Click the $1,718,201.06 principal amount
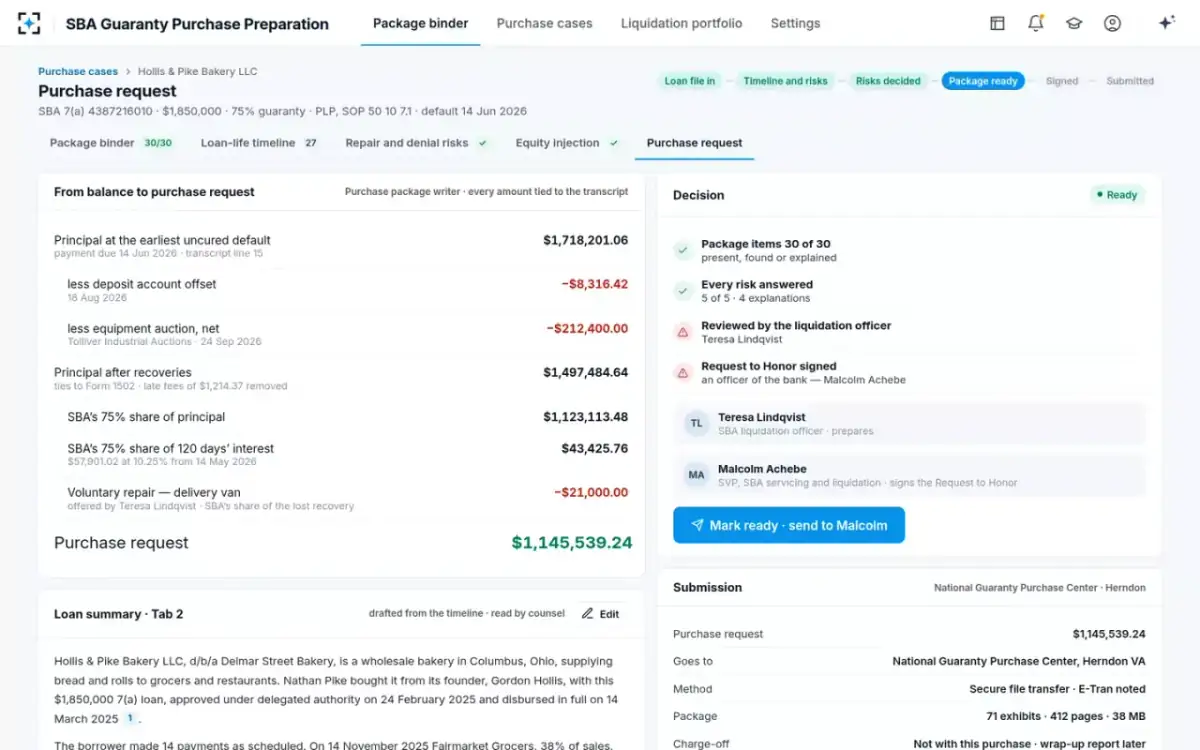The image size is (1200, 750). 586,240
